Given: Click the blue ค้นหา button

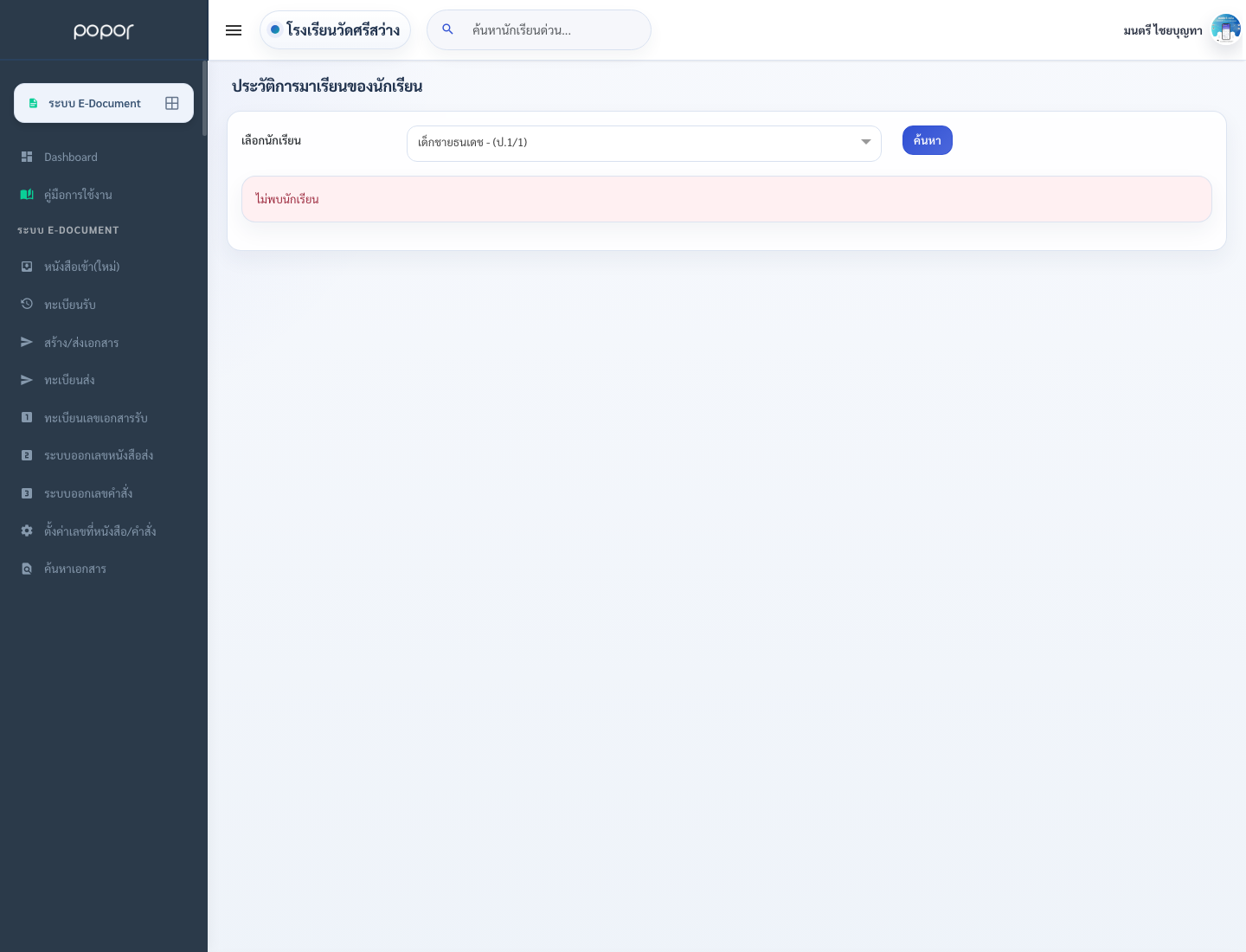Looking at the screenshot, I should point(928,140).
